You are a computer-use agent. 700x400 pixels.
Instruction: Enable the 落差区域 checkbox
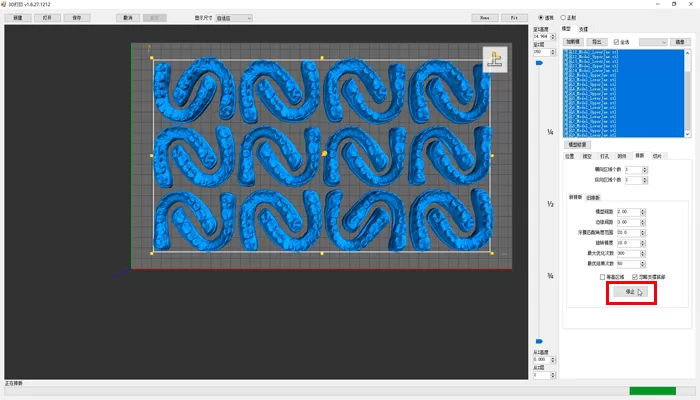tap(602, 276)
